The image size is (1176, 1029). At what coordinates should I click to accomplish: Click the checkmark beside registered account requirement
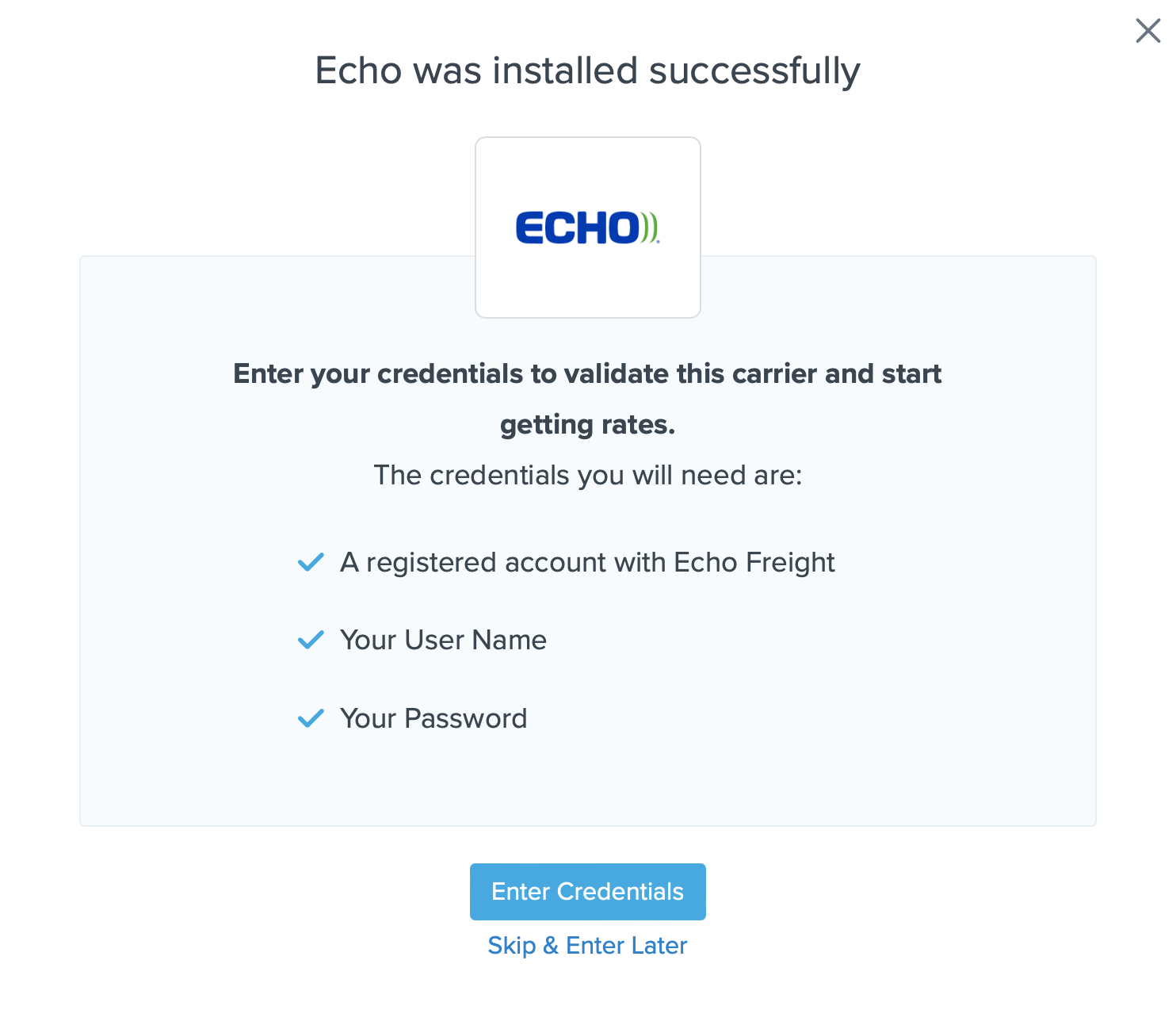(x=311, y=562)
